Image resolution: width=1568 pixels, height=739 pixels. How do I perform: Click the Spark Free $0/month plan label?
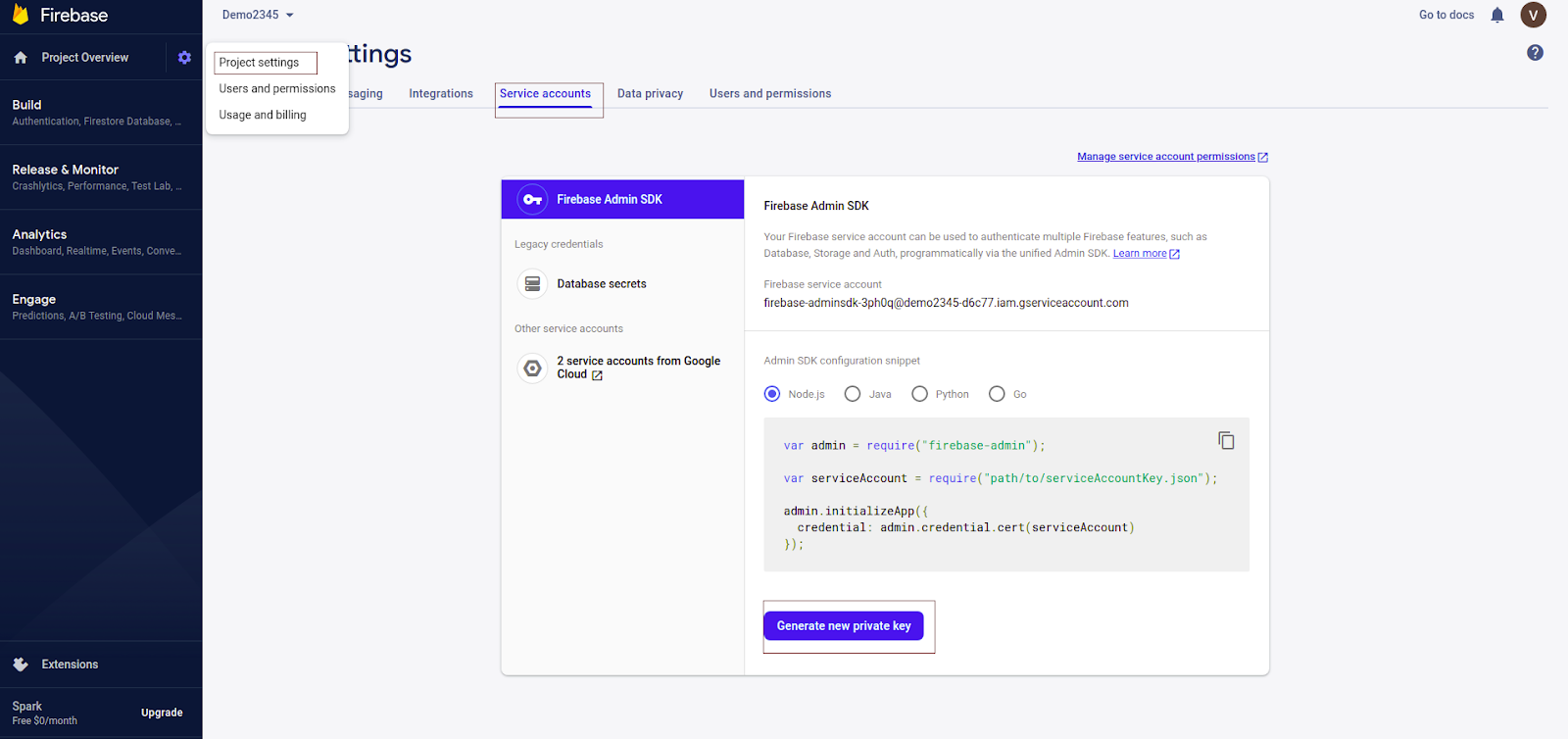45,713
